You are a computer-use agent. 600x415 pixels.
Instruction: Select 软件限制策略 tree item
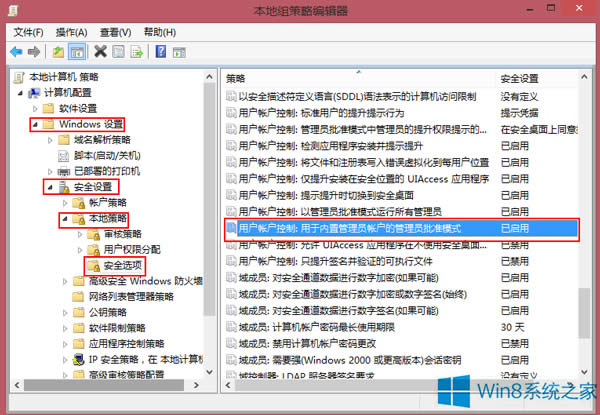point(117,328)
